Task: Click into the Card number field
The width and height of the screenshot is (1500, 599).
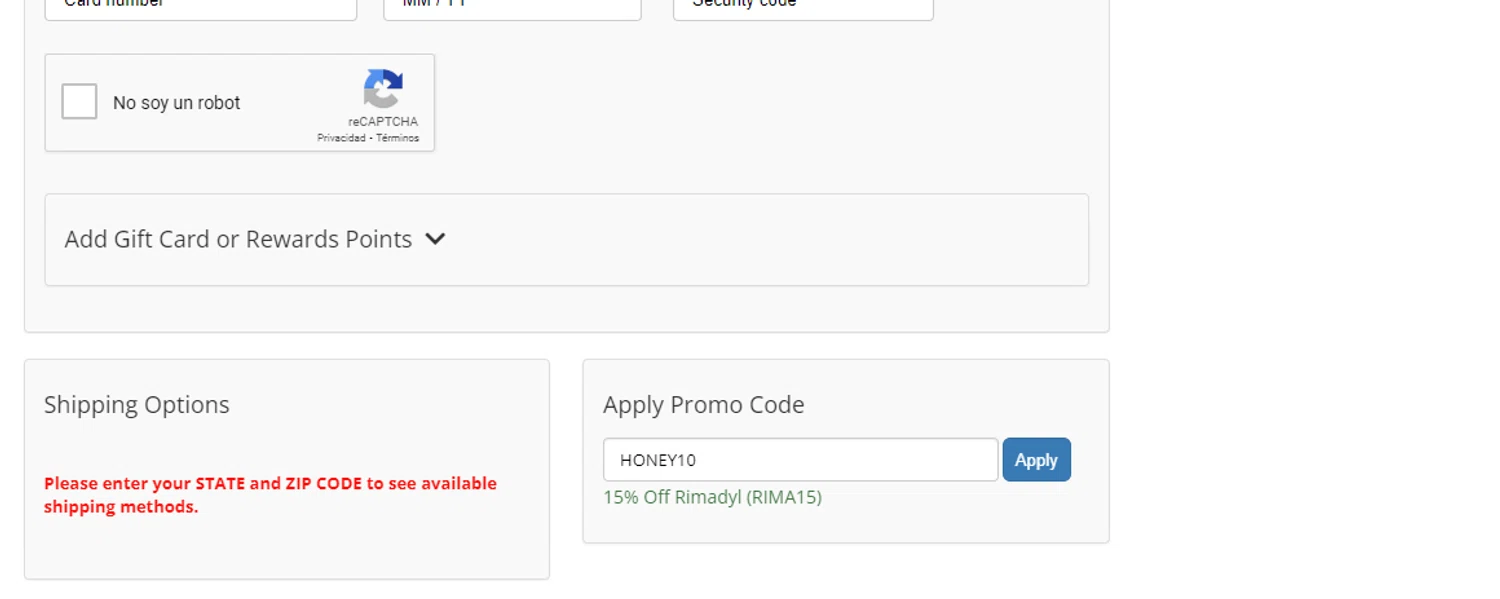Action: coord(200,8)
